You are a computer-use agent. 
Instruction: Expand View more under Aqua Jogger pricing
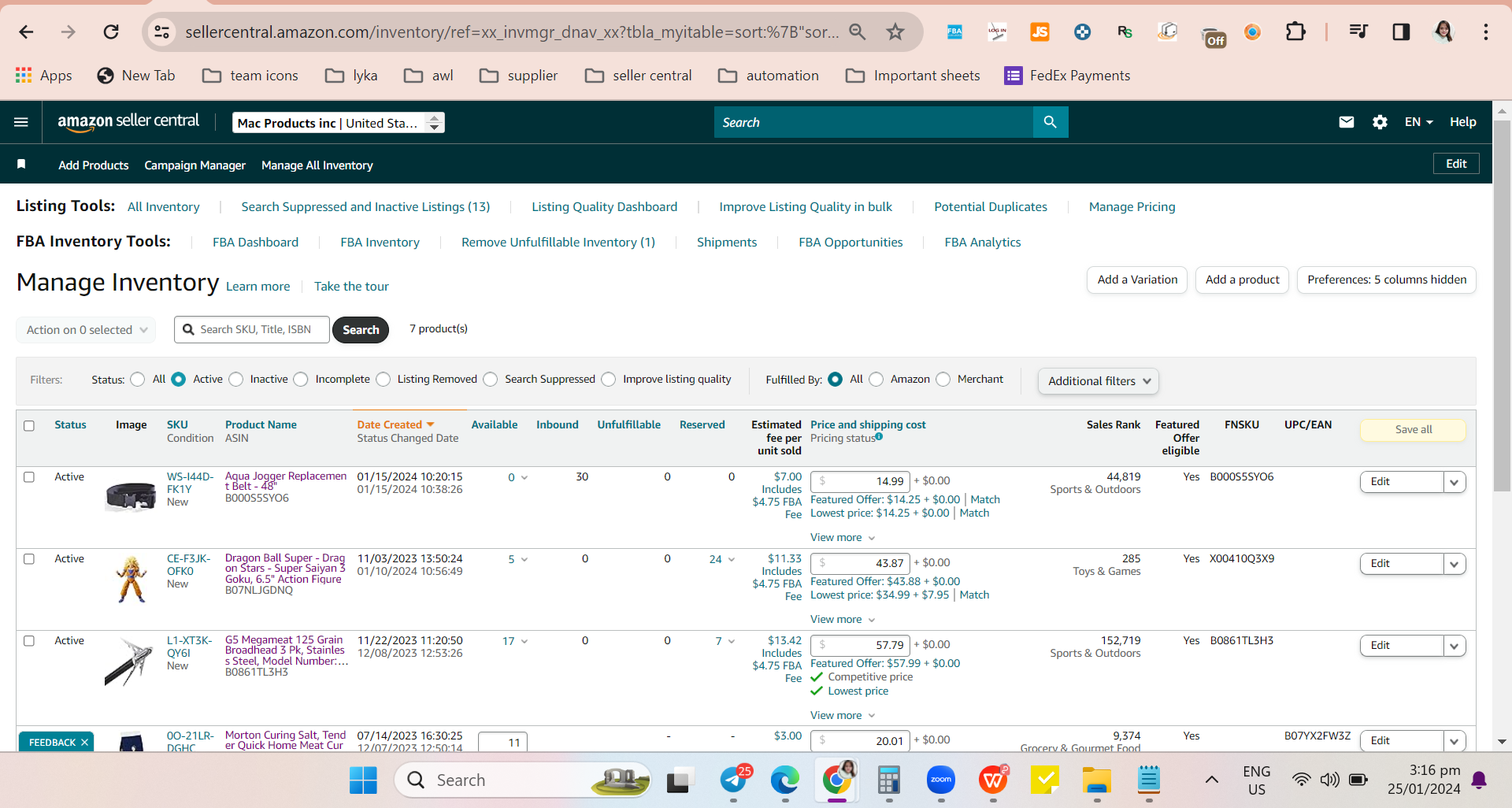(843, 538)
